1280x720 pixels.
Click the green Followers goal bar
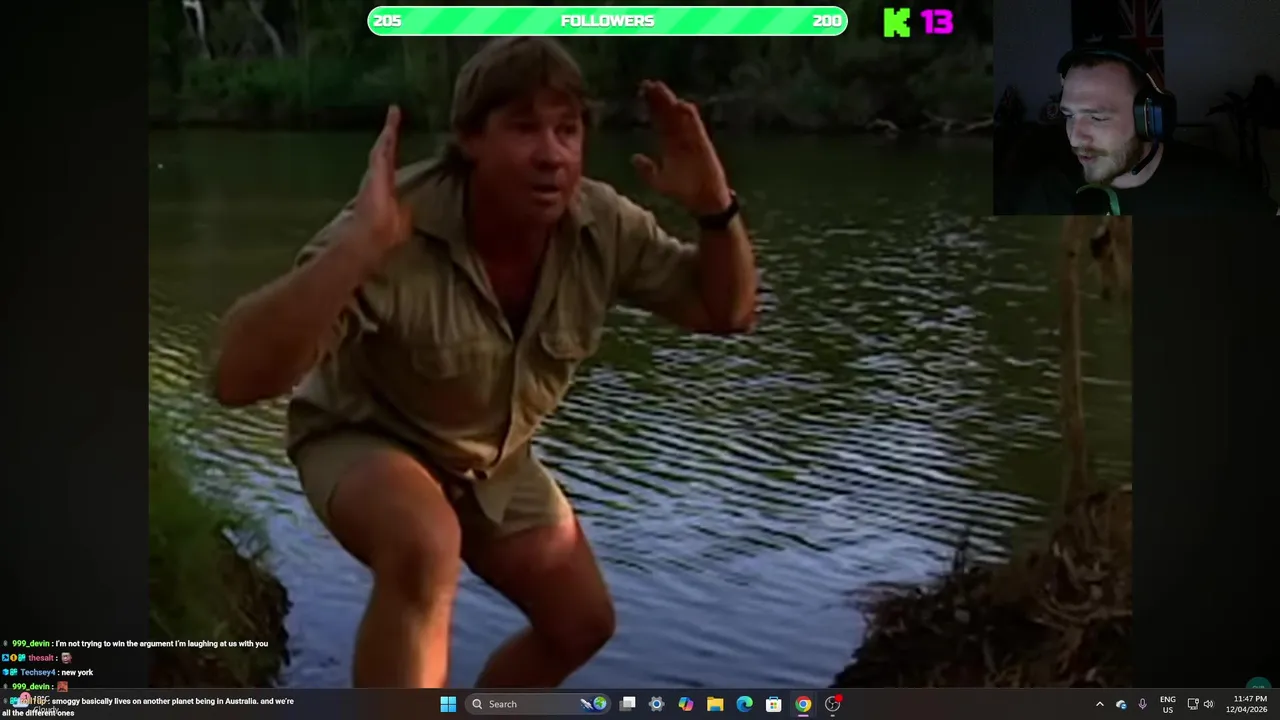[607, 21]
